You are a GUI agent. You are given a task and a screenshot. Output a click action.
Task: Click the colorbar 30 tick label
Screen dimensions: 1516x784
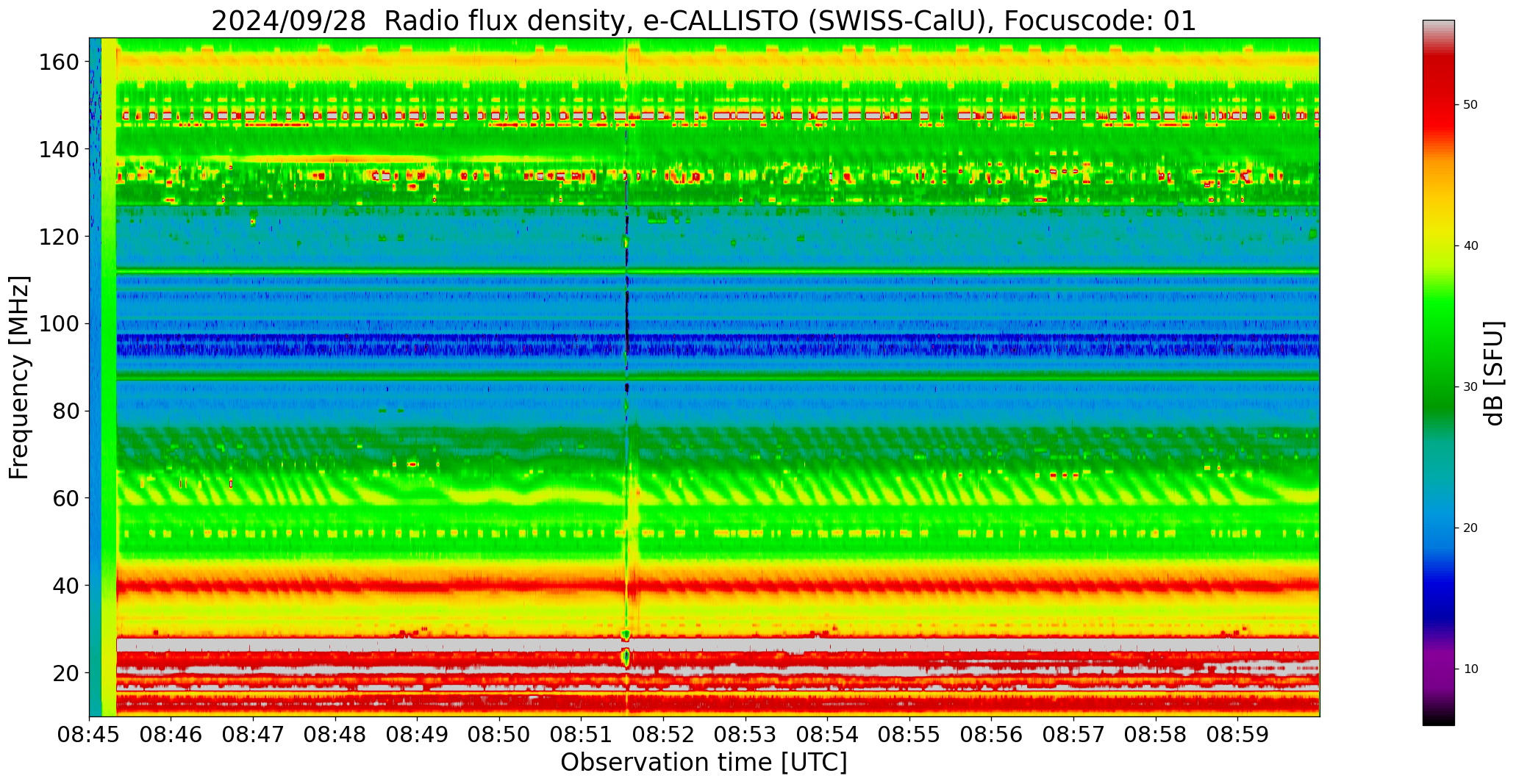pyautogui.click(x=1470, y=387)
